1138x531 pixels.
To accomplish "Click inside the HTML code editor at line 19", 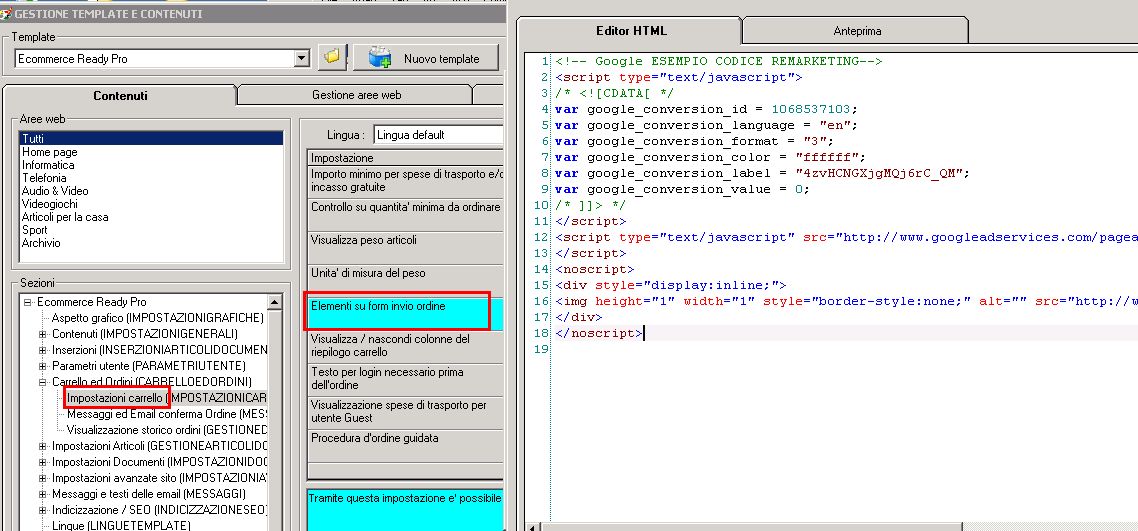I will click(x=700, y=349).
